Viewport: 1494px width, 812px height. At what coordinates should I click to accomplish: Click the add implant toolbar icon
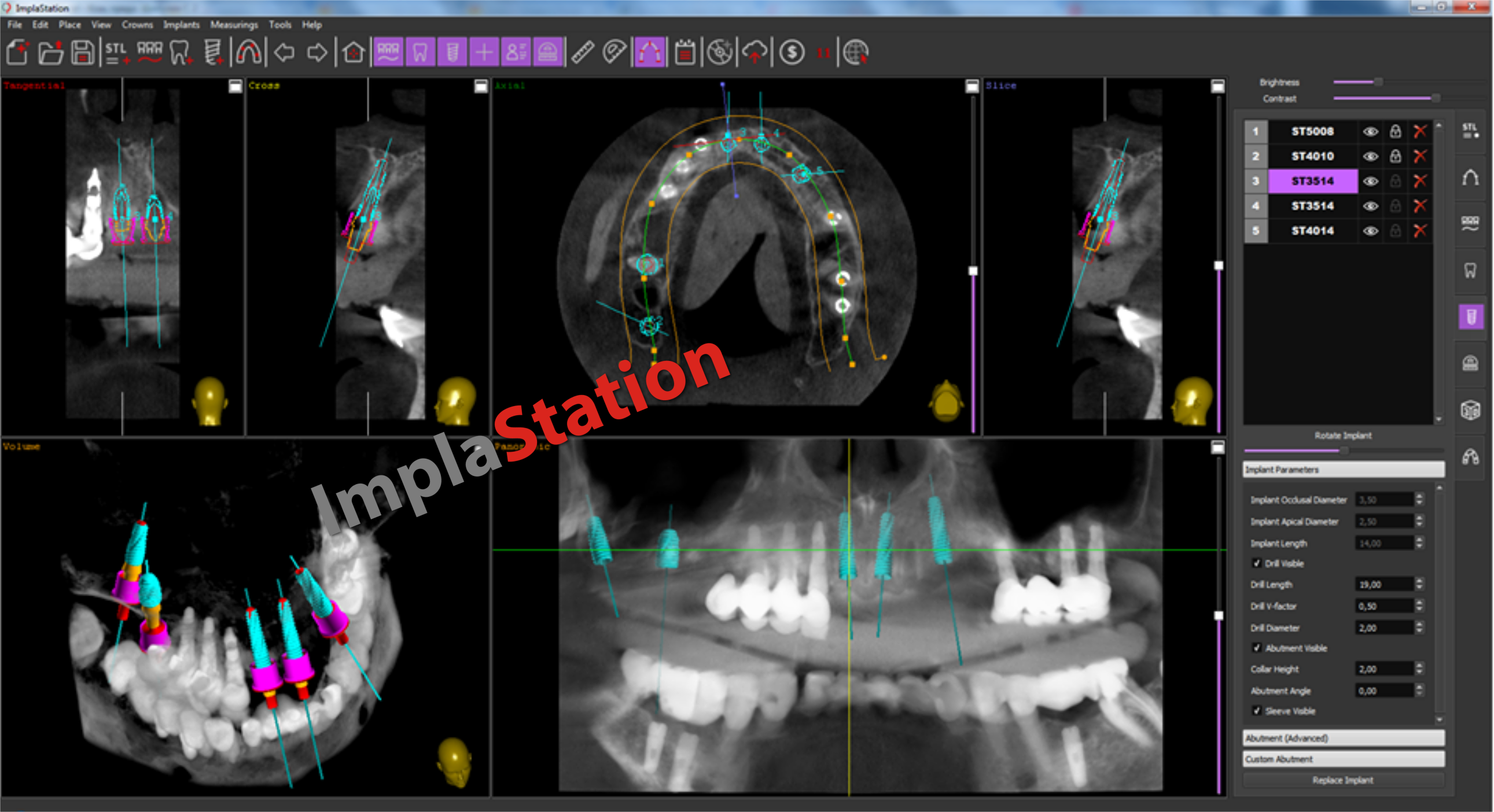[x=214, y=52]
